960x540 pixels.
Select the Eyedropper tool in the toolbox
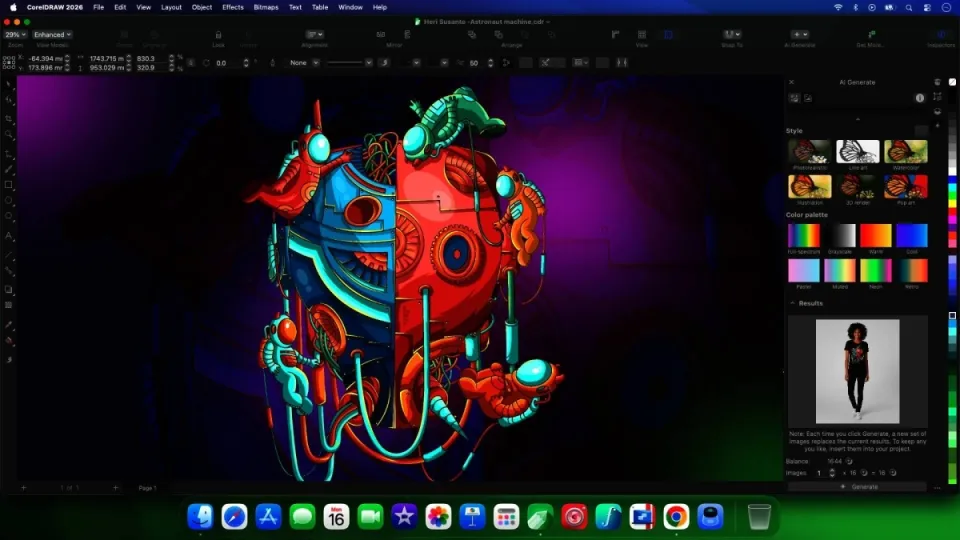click(9, 326)
